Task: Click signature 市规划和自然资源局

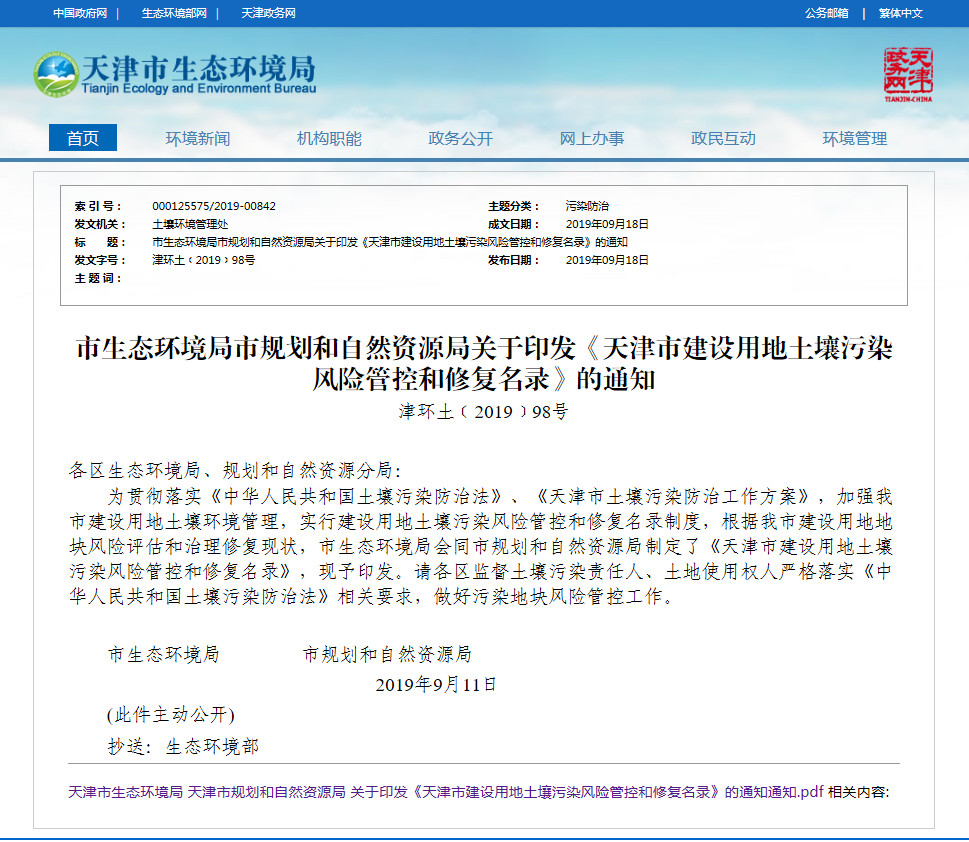Action: [387, 654]
